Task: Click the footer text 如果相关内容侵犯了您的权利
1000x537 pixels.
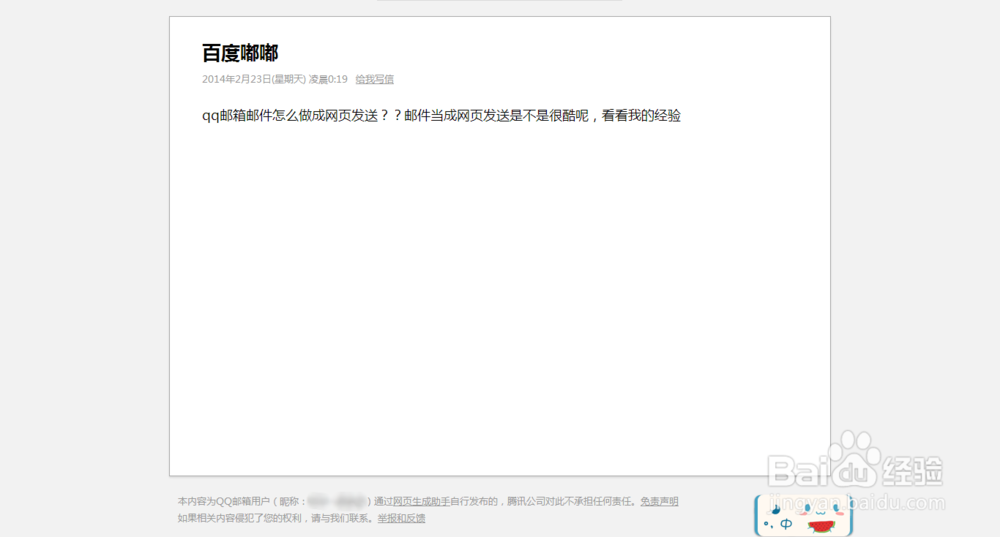Action: click(x=239, y=518)
